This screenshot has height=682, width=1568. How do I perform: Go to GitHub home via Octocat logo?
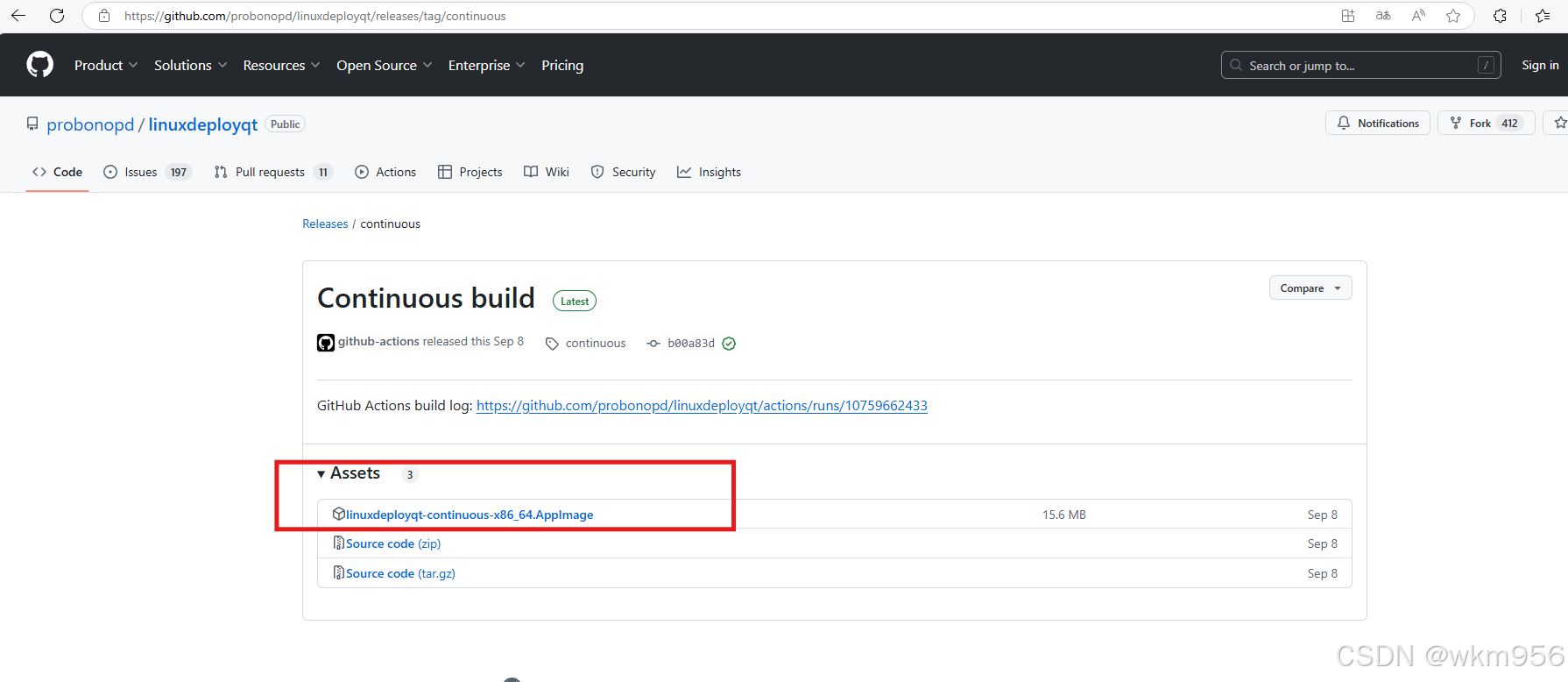(x=40, y=65)
